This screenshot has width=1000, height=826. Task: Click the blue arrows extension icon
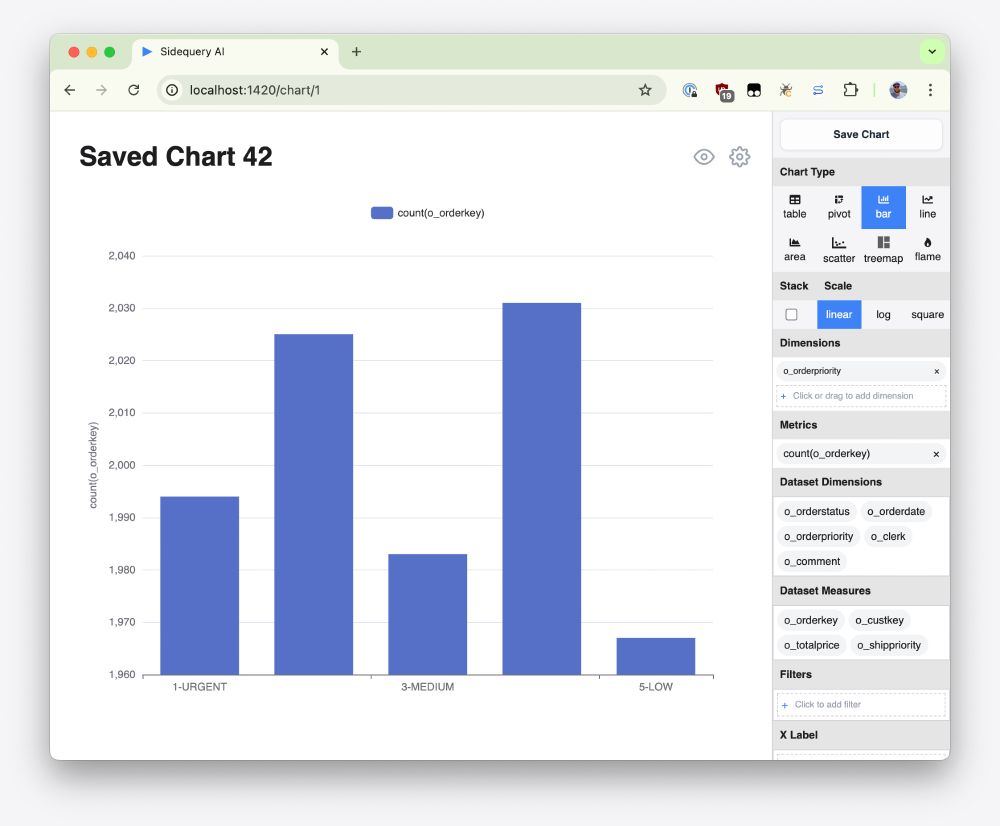[x=818, y=90]
